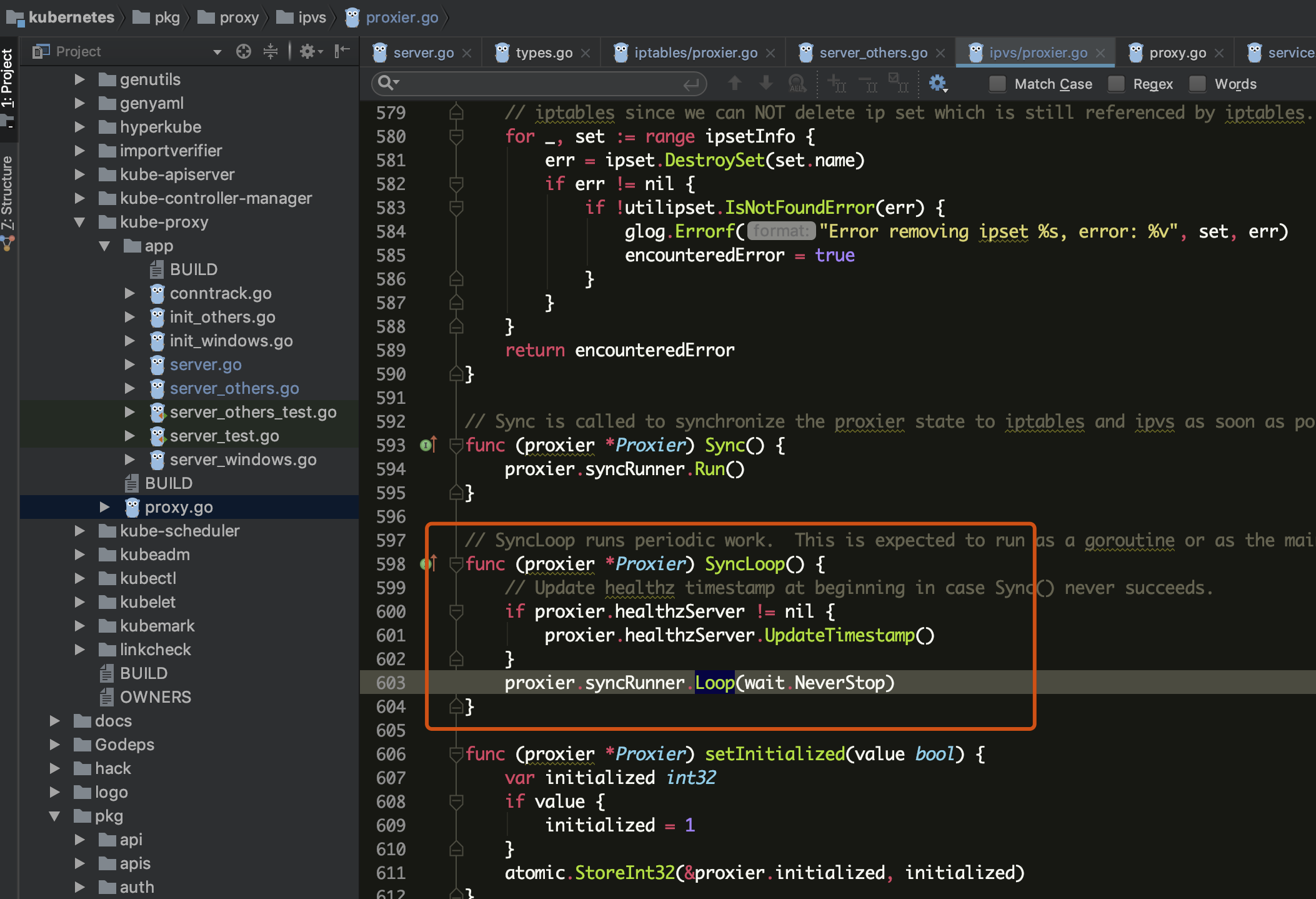Switch to the iptables/proxier.go tab

tap(695, 53)
